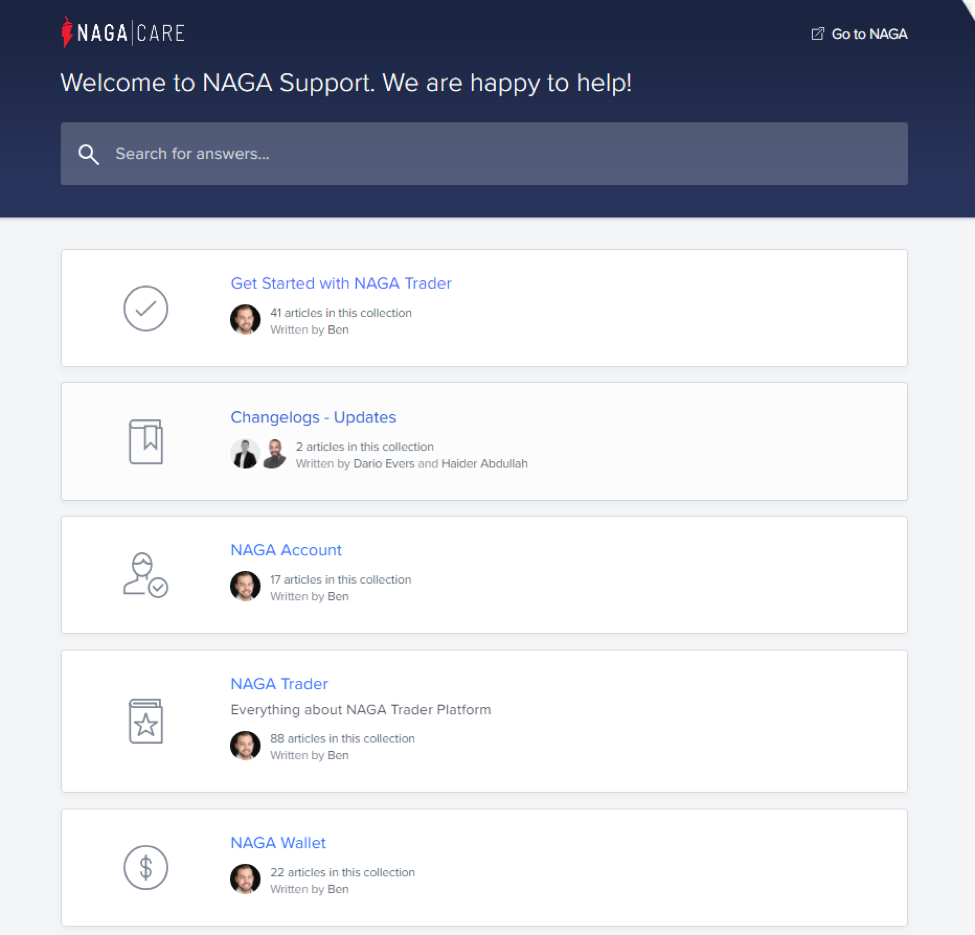Click '17 articles in this collection' text
The height and width of the screenshot is (935, 975).
[341, 579]
